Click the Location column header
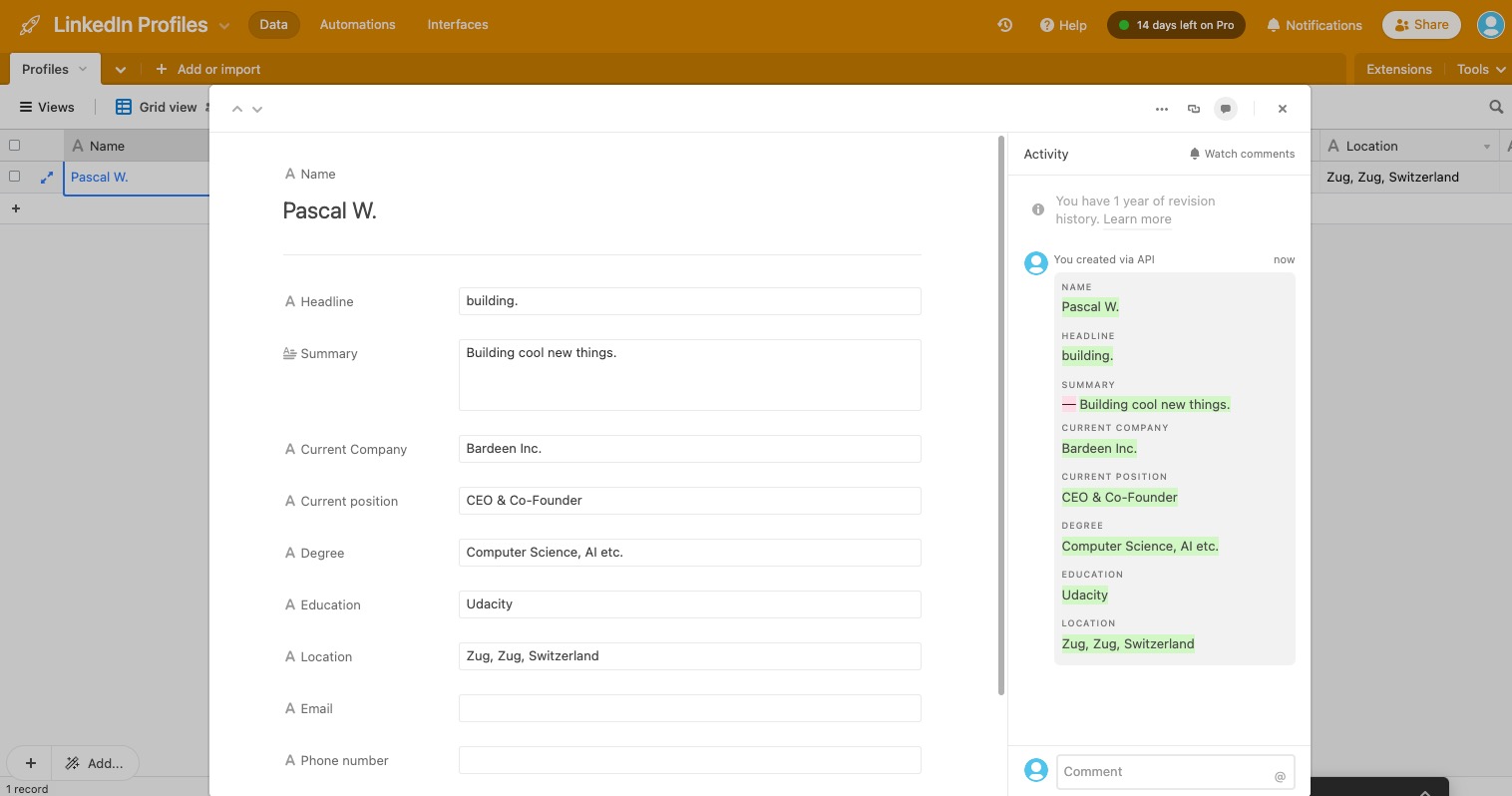This screenshot has height=796, width=1512. (1409, 146)
